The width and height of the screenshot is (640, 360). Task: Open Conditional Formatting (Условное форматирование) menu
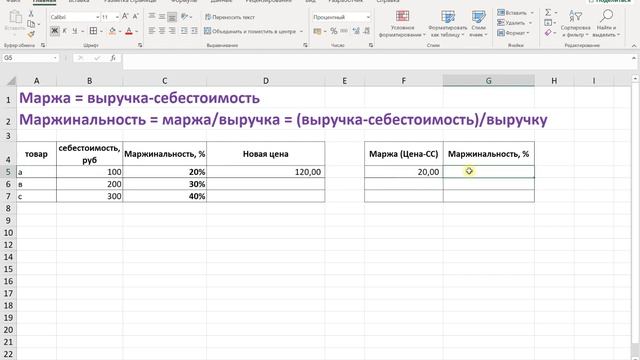pyautogui.click(x=402, y=24)
